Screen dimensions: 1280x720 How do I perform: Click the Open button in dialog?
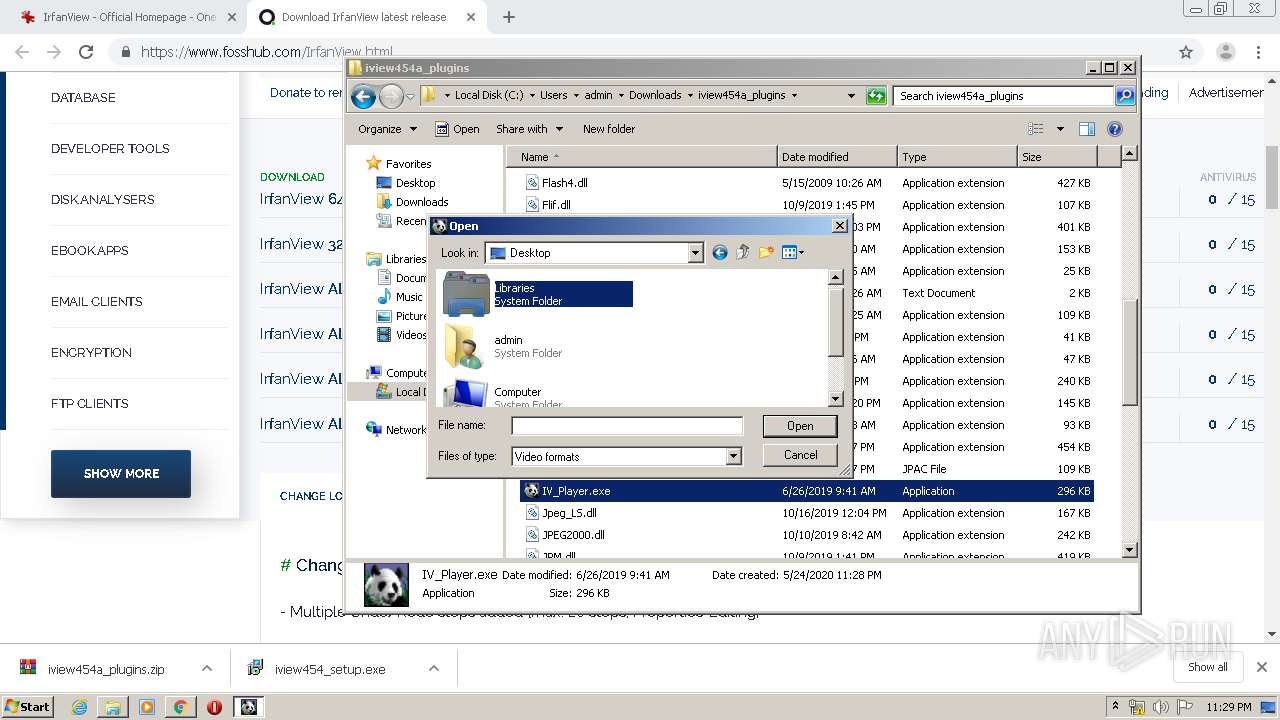tap(800, 426)
